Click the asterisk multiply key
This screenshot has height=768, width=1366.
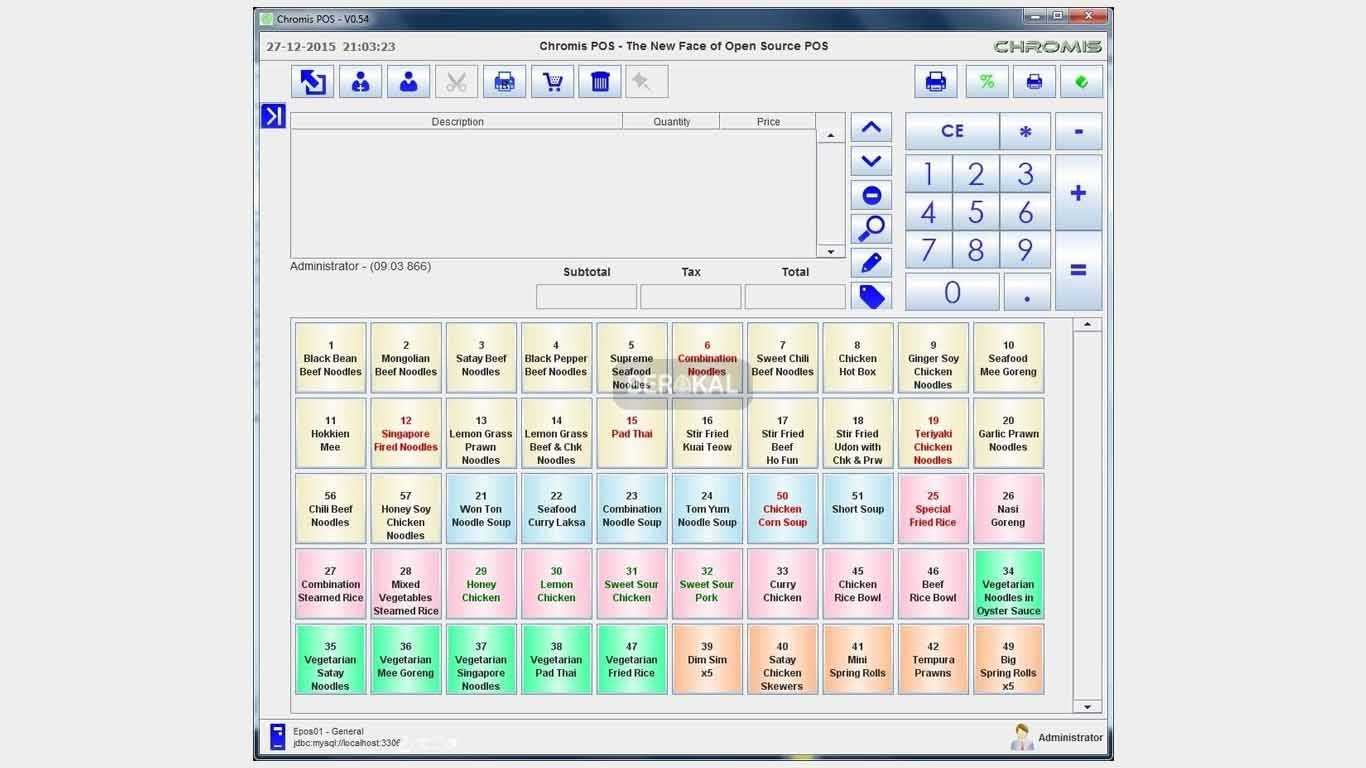[1025, 131]
